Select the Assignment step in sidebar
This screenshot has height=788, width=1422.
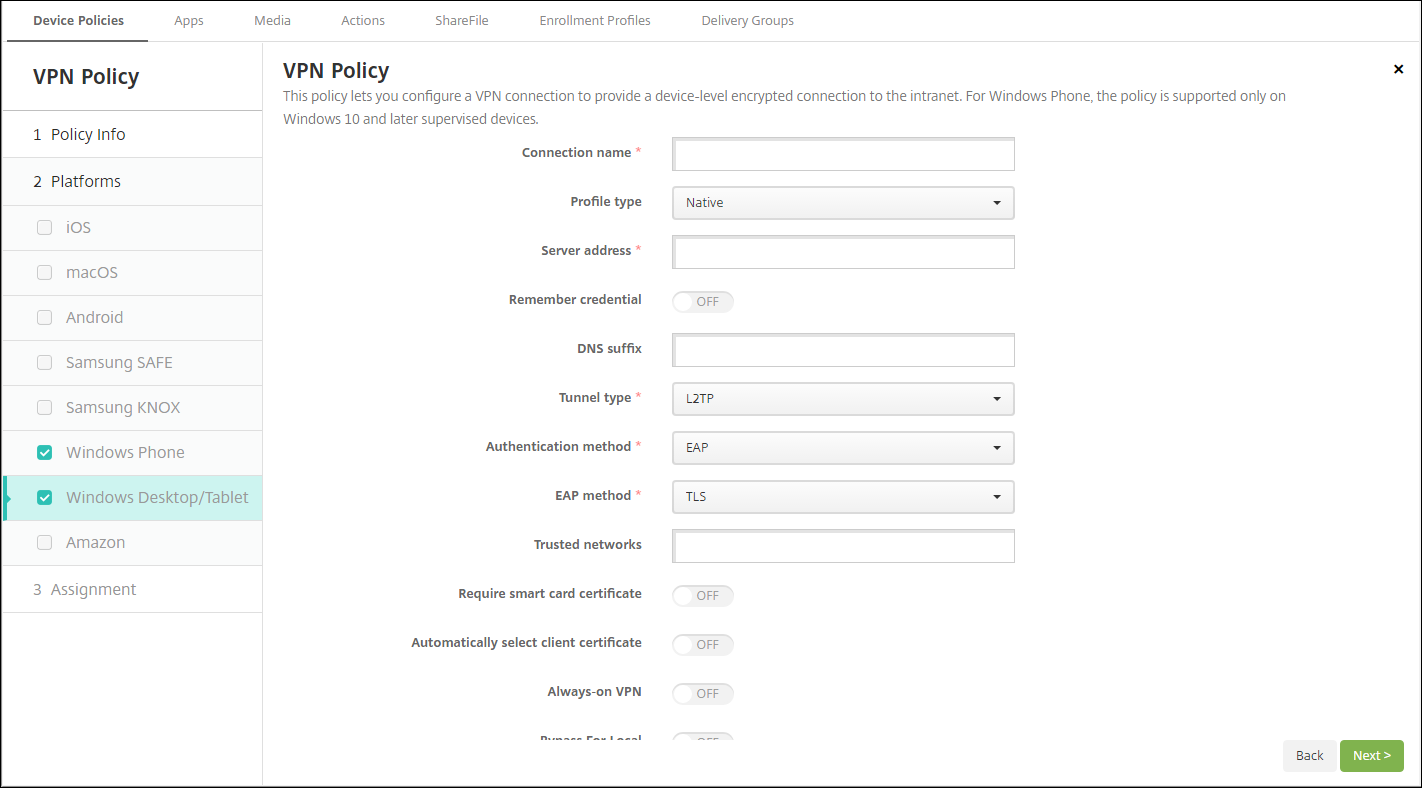pyautogui.click(x=93, y=589)
